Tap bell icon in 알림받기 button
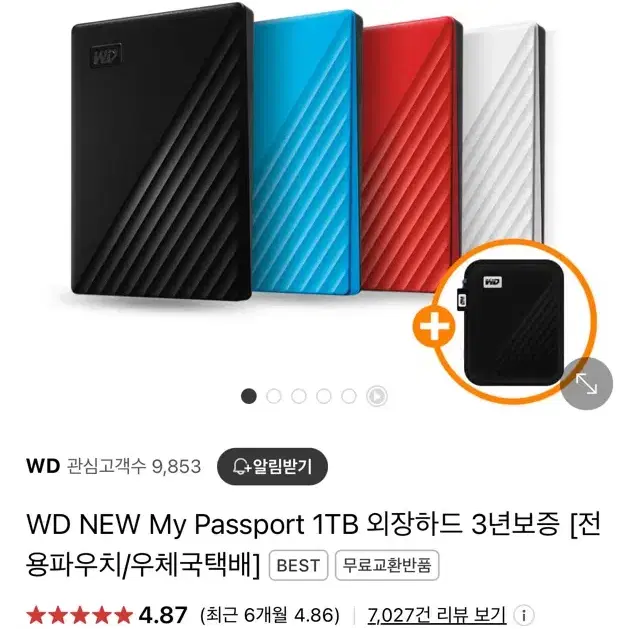 coord(241,466)
